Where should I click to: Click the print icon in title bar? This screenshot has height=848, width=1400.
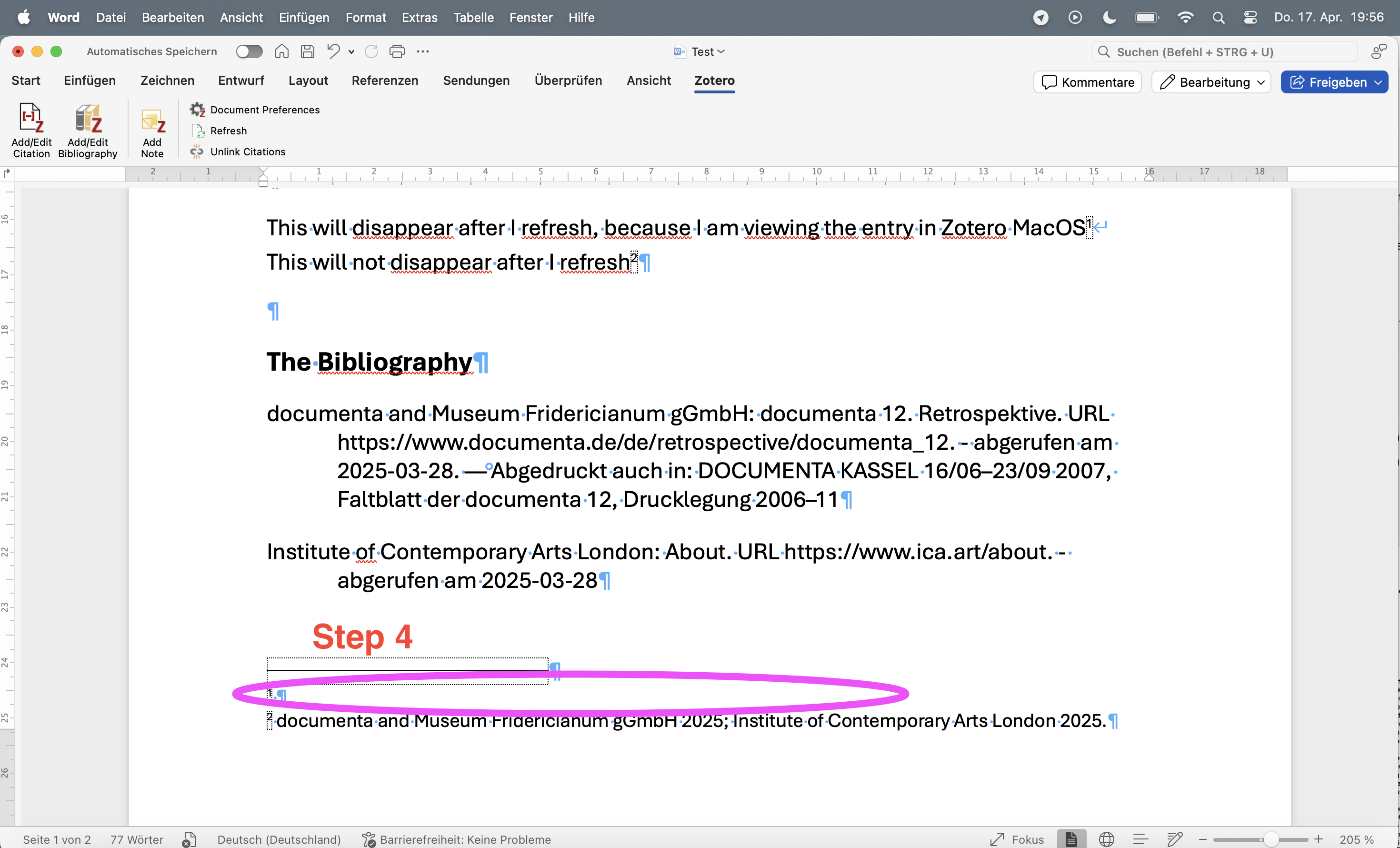[x=397, y=52]
